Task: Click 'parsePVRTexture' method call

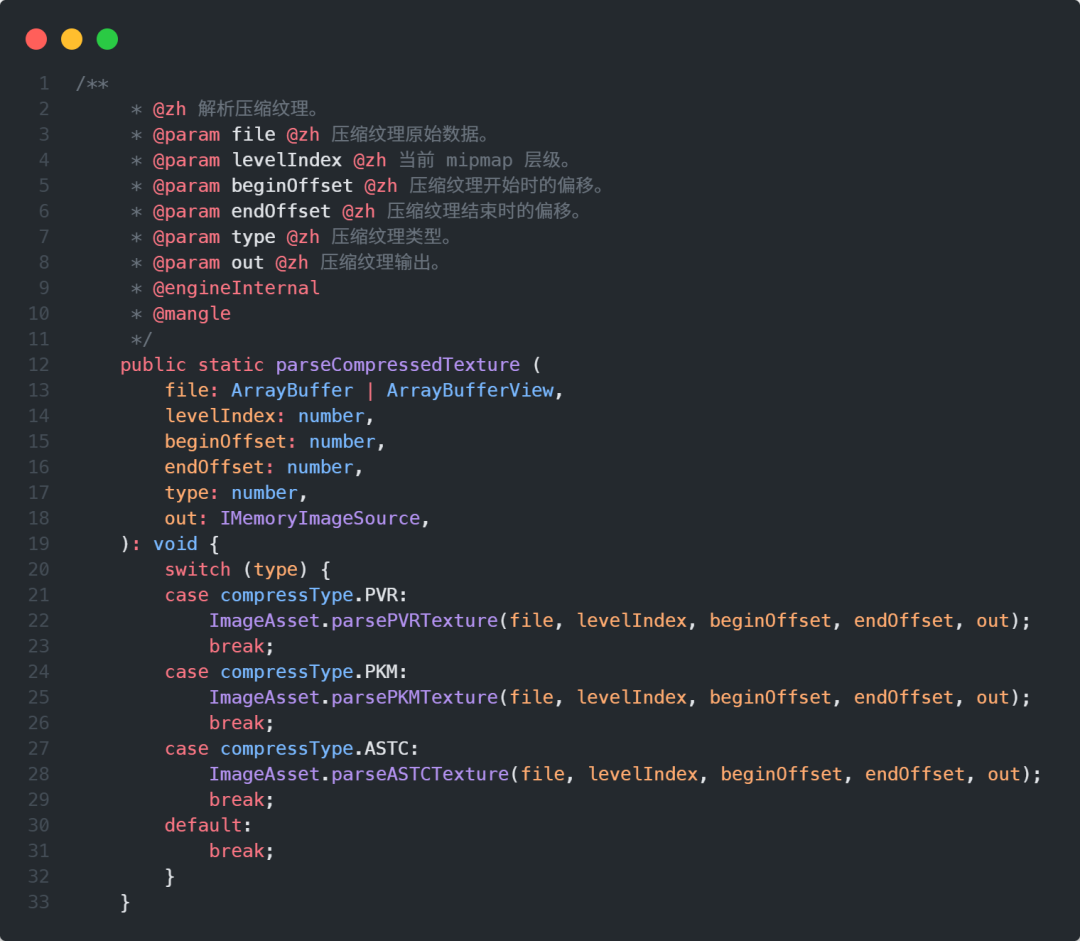Action: coord(414,621)
